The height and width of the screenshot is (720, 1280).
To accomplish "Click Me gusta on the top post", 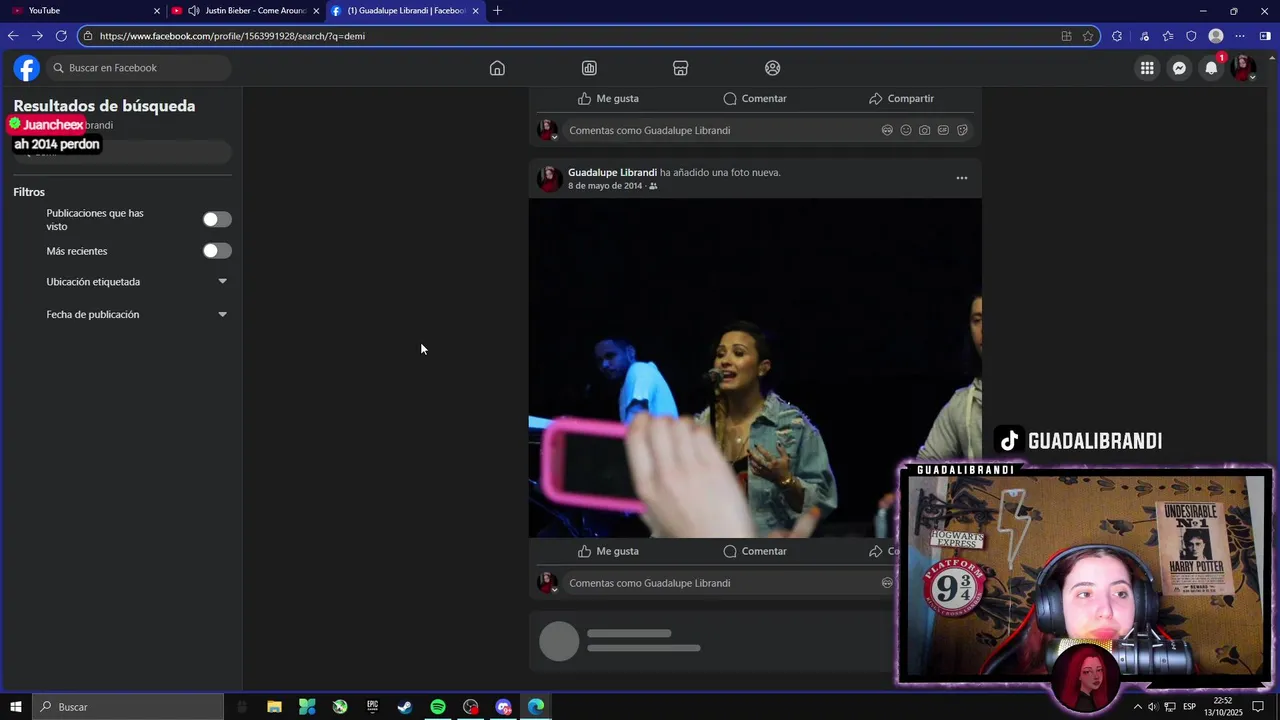I will pos(608,98).
